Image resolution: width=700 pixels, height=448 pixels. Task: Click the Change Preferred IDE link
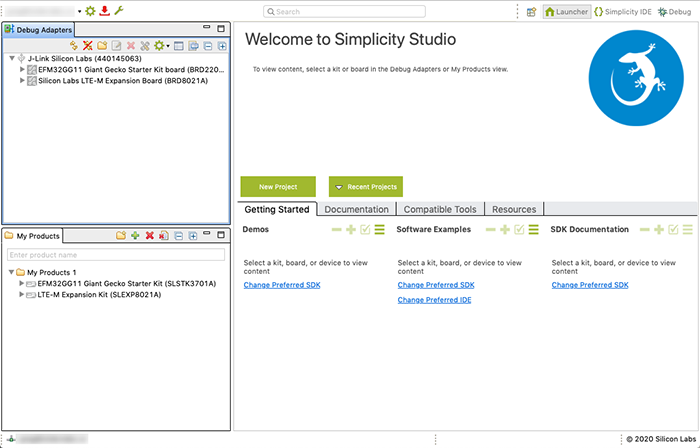pos(434,300)
